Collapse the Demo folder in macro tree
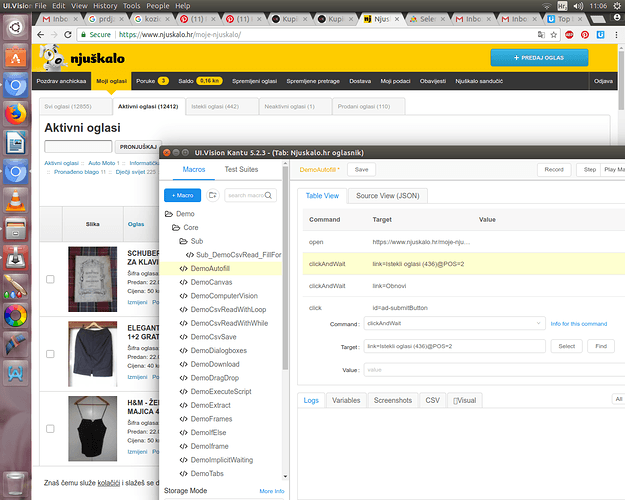Screen dimensions: 625x500 (x=169, y=214)
